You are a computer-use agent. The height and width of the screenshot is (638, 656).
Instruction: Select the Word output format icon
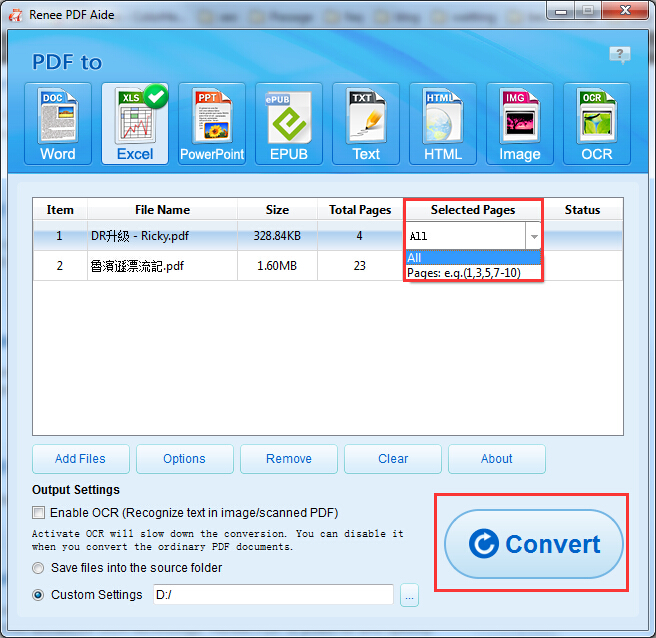click(57, 123)
